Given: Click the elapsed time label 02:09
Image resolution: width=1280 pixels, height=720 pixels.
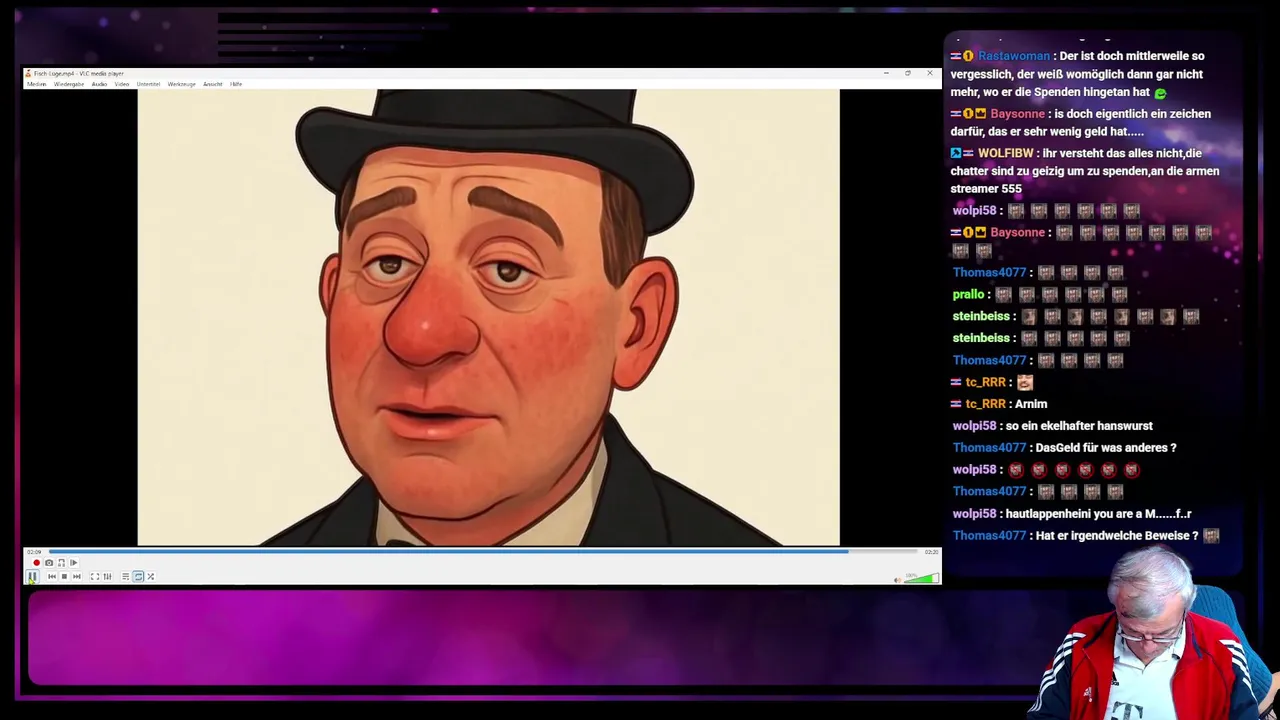Looking at the screenshot, I should tap(34, 552).
